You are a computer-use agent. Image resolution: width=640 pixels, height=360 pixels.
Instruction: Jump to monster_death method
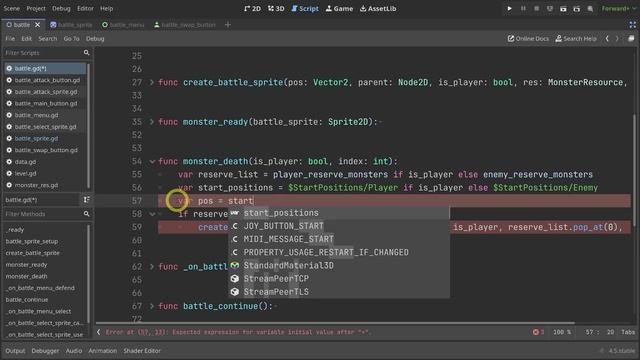pos(27,276)
